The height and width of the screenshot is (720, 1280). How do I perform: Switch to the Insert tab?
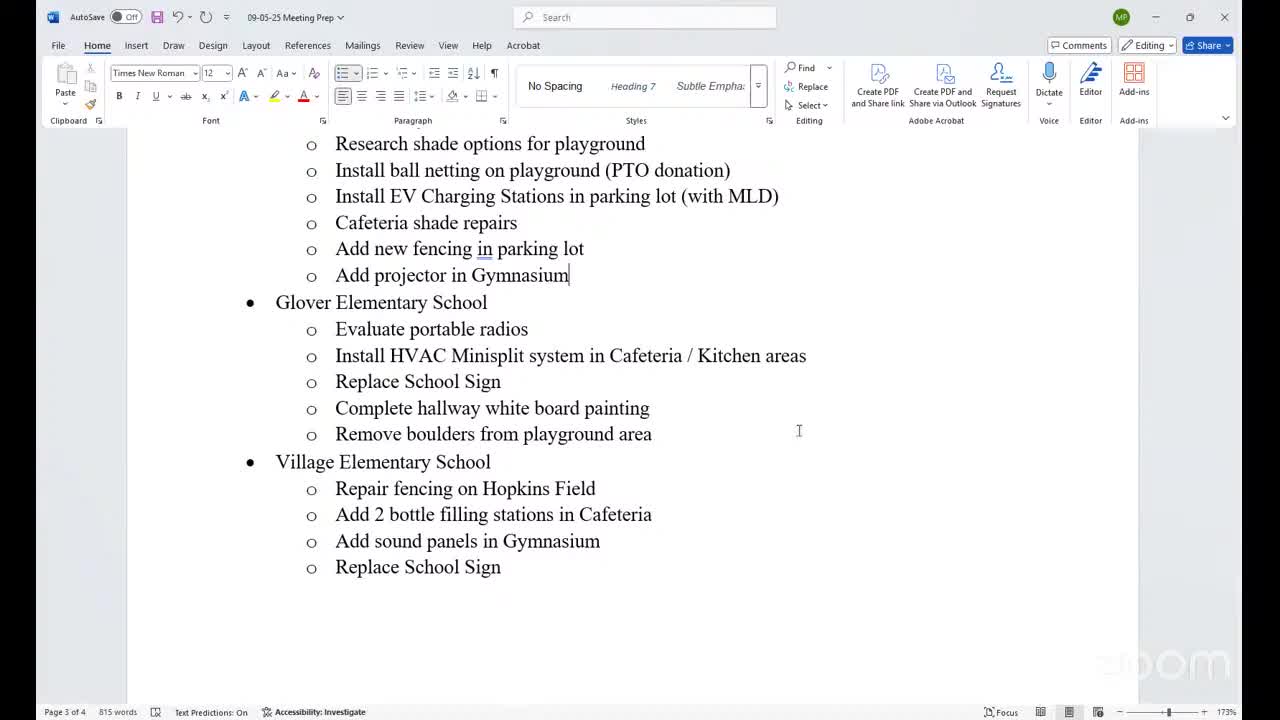tap(136, 45)
